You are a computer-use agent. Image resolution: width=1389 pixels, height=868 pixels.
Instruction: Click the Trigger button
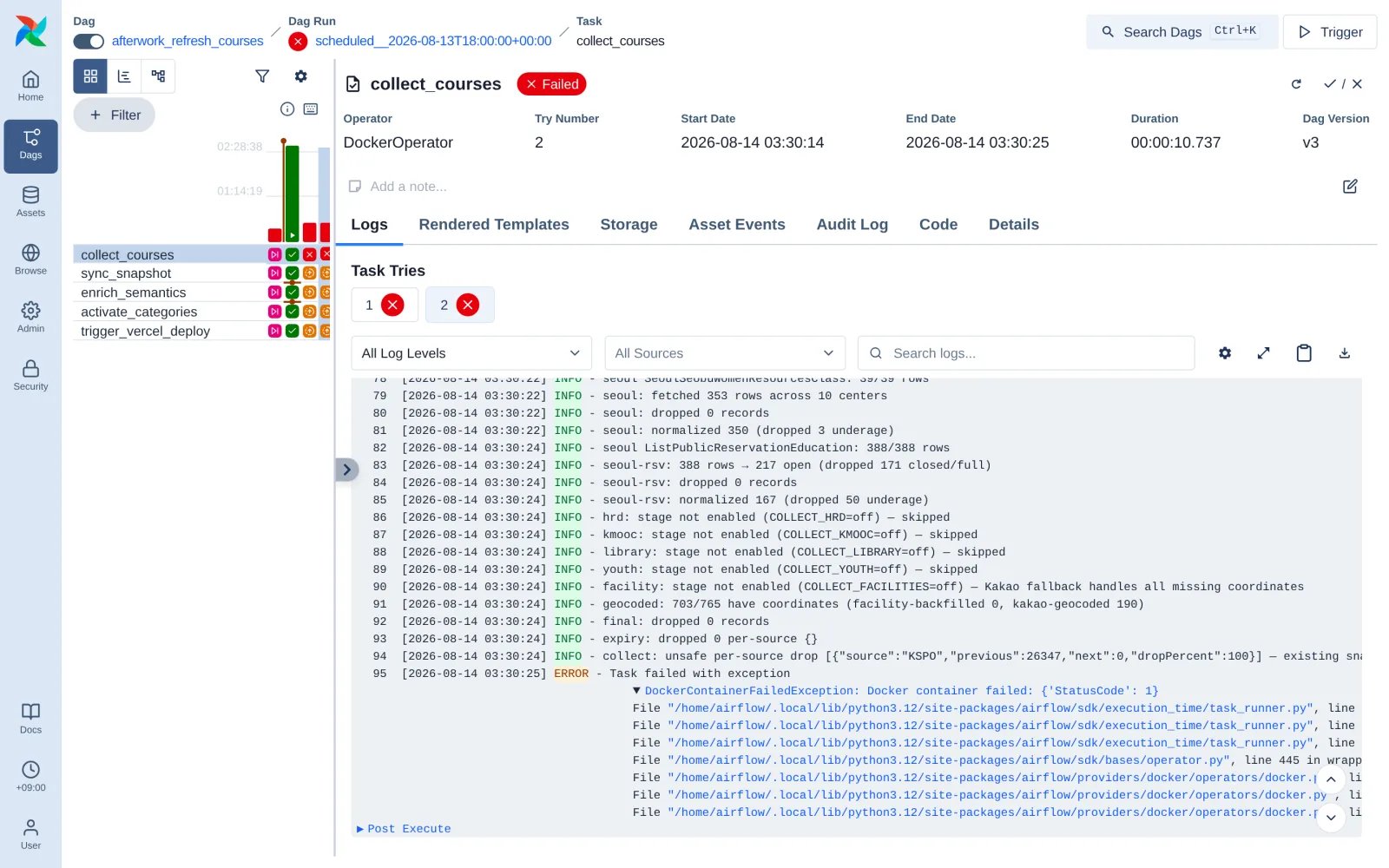point(1330,32)
